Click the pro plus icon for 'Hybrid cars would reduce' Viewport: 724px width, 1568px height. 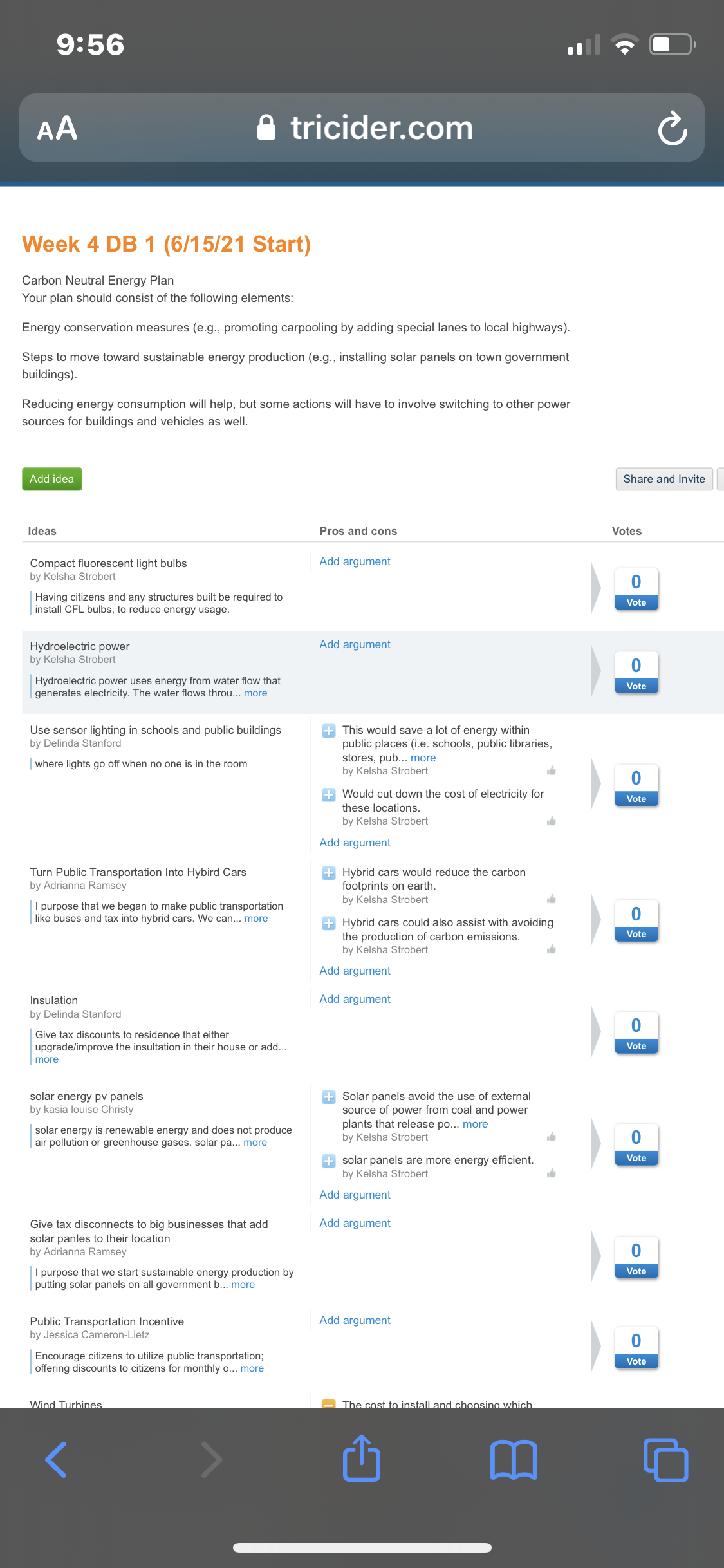click(x=328, y=873)
